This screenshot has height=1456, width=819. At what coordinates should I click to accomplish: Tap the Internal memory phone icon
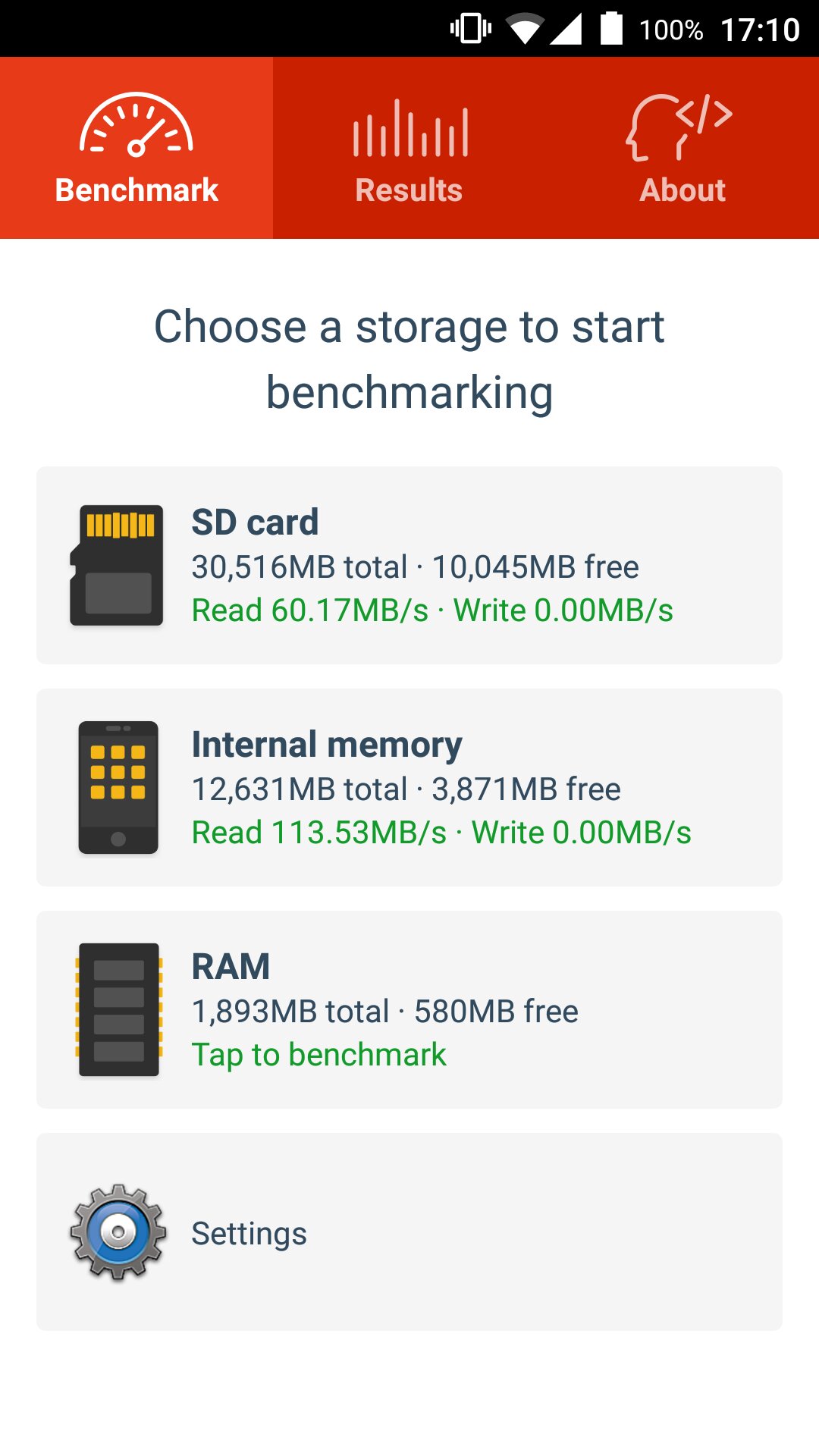pyautogui.click(x=118, y=787)
